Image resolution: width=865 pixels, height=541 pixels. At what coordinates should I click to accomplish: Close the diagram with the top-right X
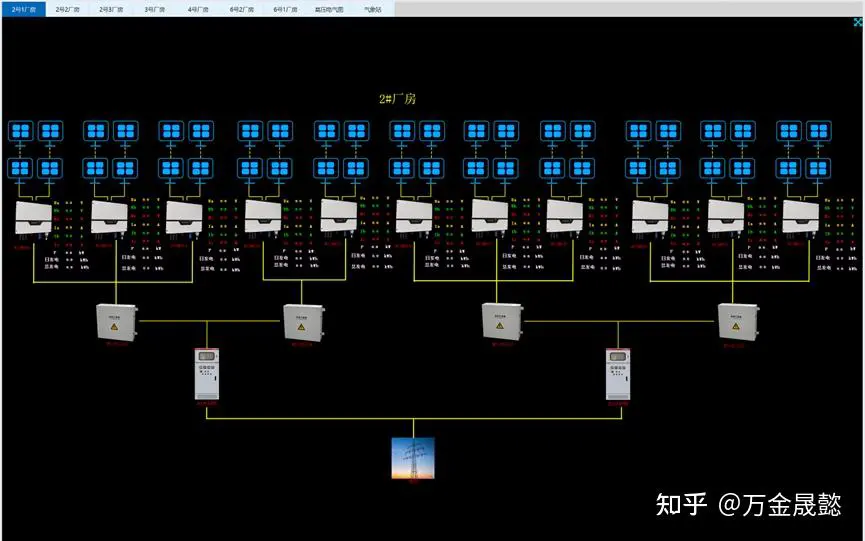(857, 22)
